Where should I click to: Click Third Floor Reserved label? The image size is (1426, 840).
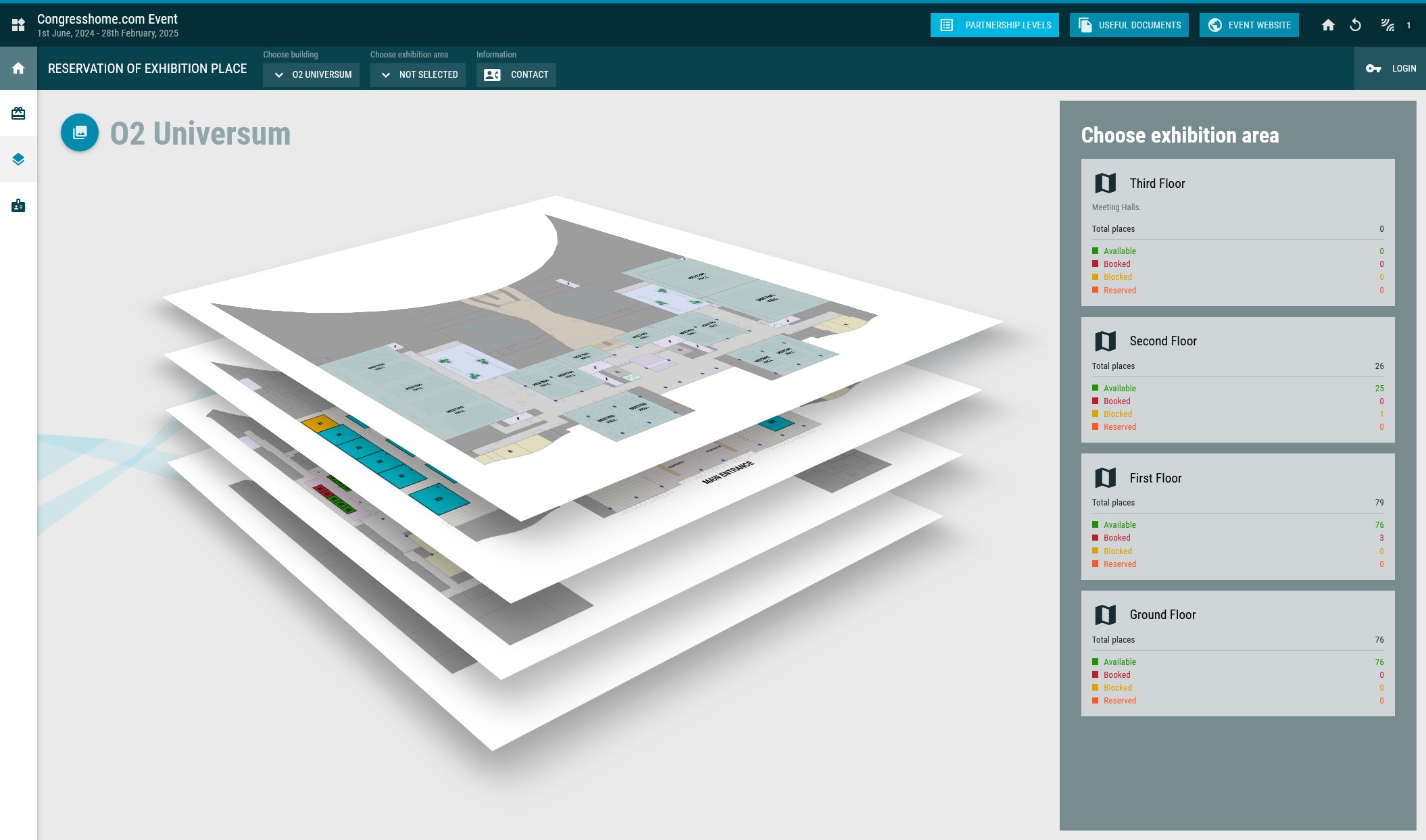pos(1120,291)
